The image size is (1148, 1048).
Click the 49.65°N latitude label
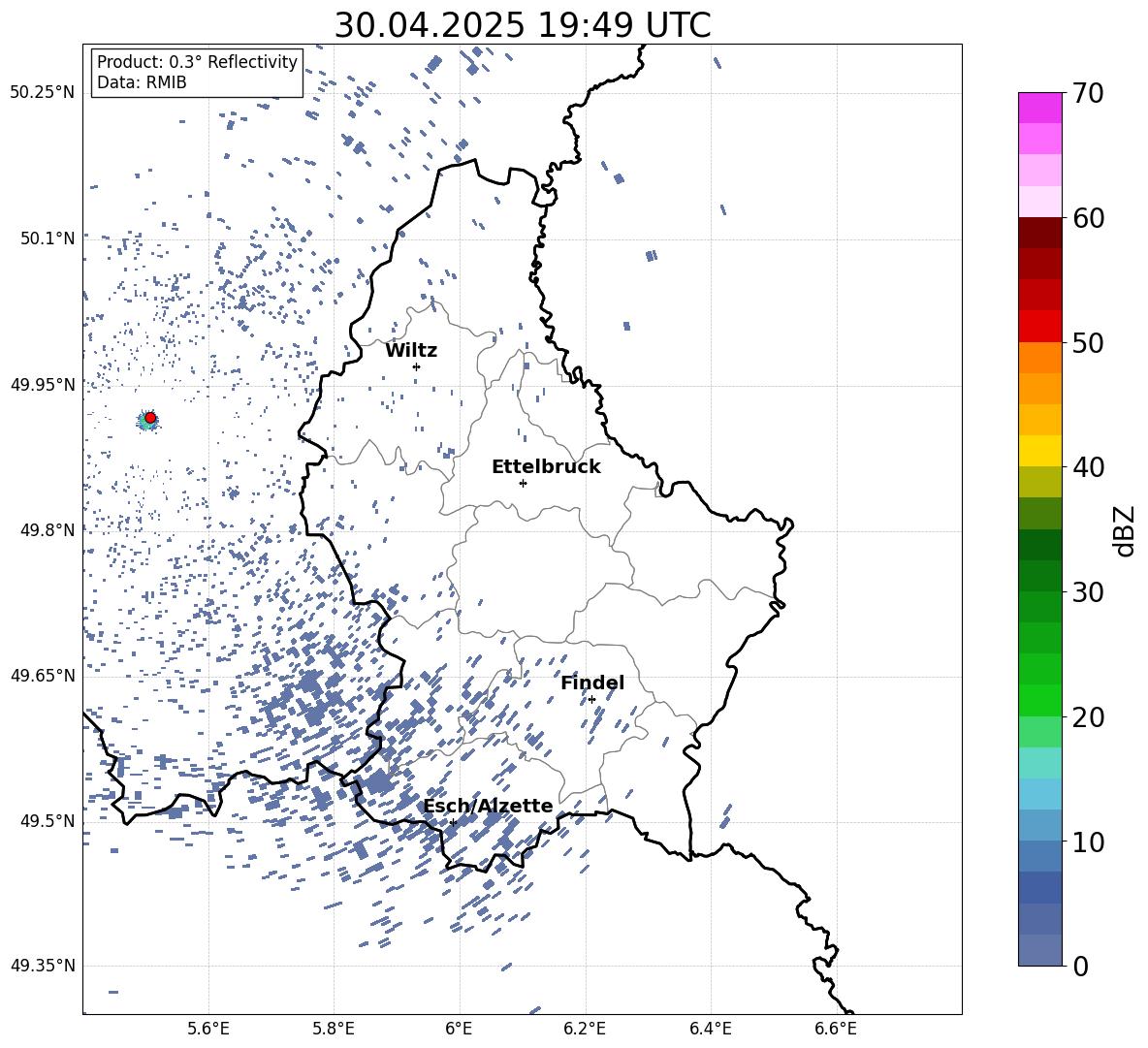(43, 675)
